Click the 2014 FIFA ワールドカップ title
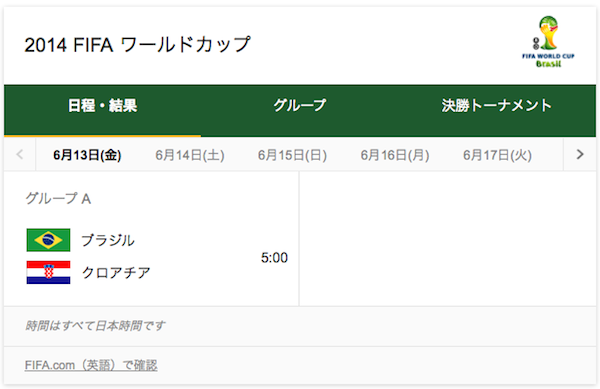The height and width of the screenshot is (389, 600). click(138, 44)
